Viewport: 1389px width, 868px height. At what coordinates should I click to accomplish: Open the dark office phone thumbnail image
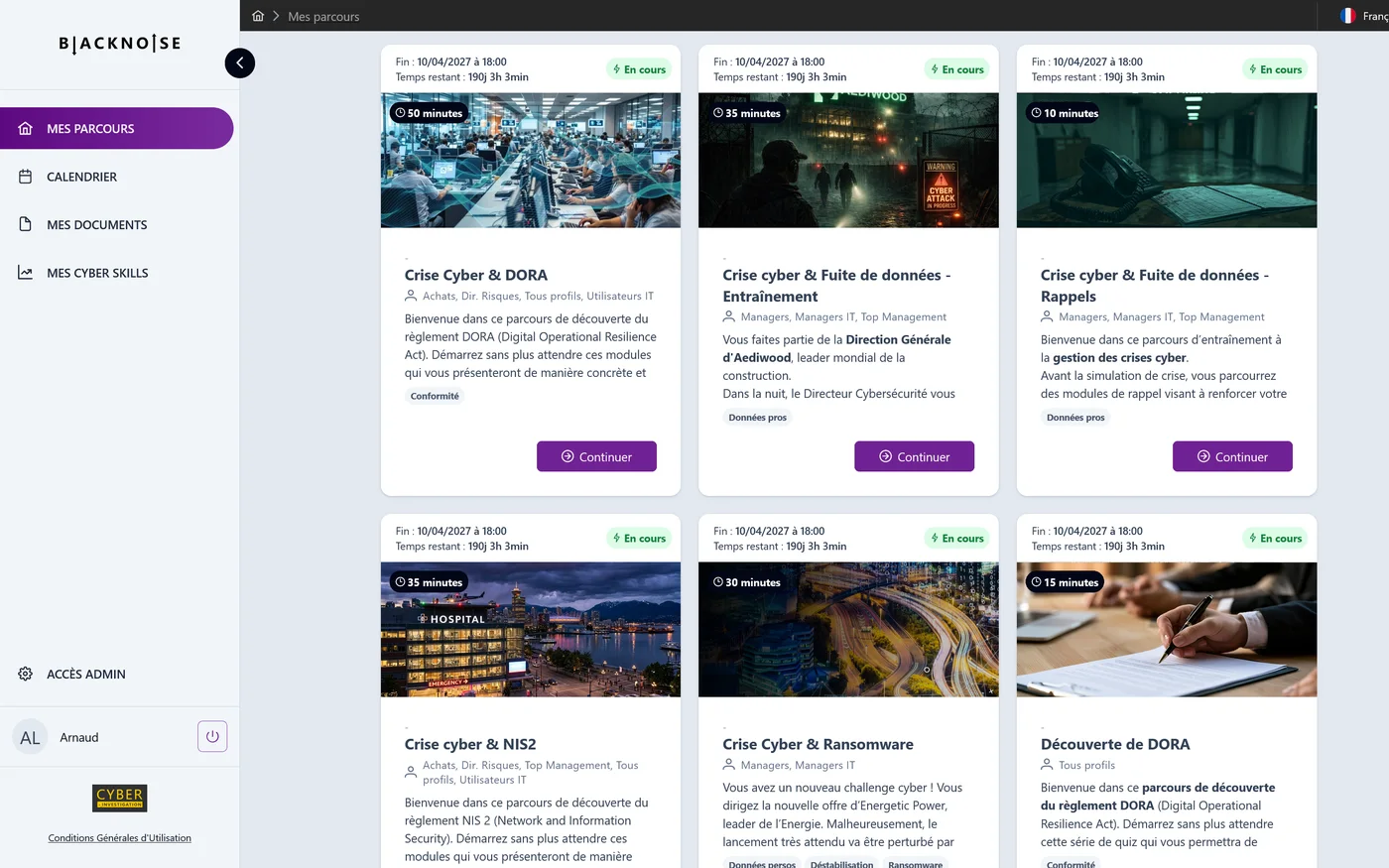point(1167,161)
